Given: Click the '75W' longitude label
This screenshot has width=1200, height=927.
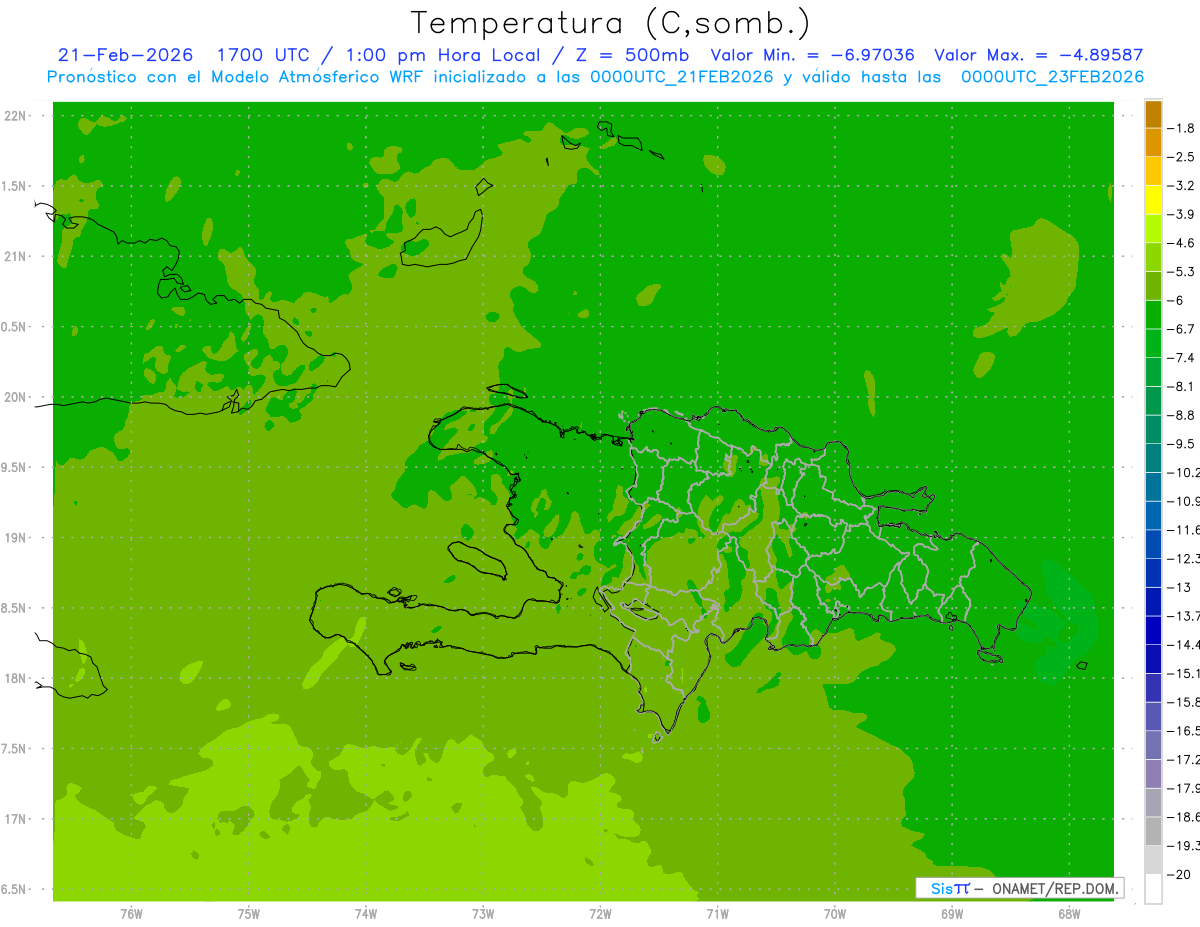Looking at the screenshot, I should (x=249, y=913).
